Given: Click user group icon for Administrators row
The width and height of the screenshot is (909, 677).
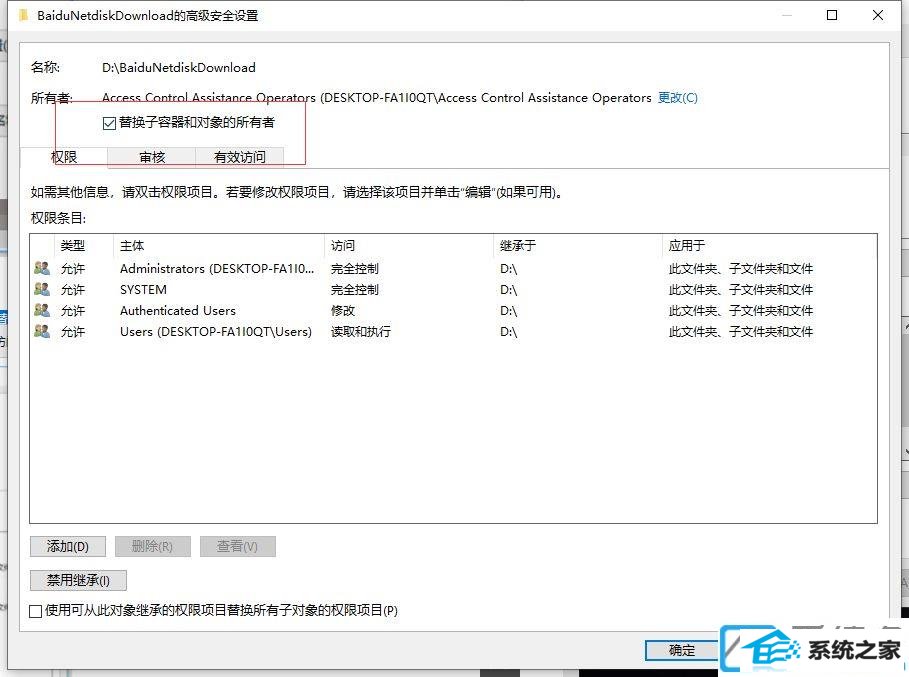Looking at the screenshot, I should pyautogui.click(x=42, y=268).
